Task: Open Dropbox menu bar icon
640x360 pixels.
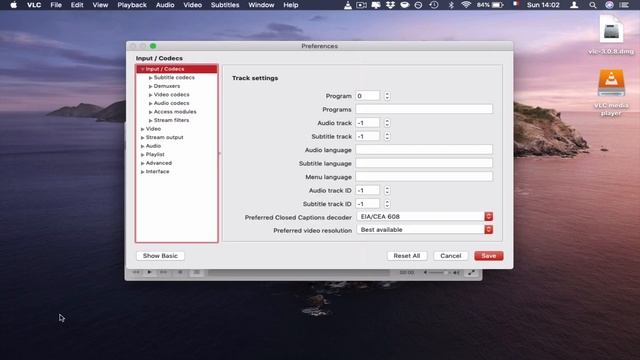Action: (390, 5)
